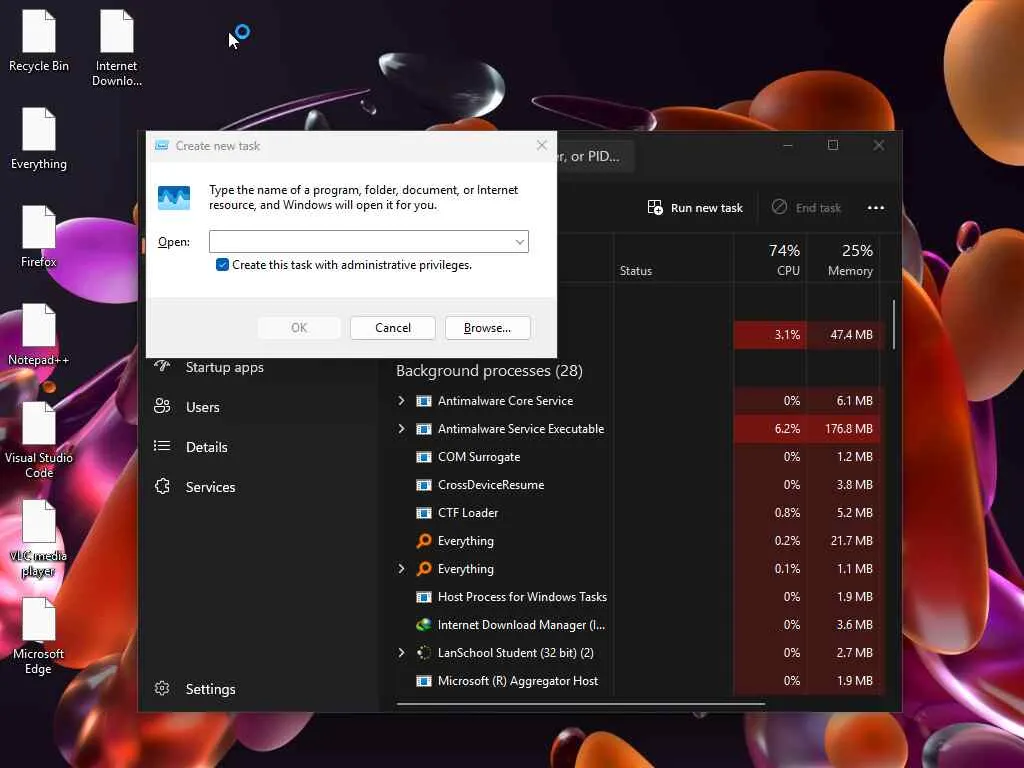Maximize the Task Manager window
The height and width of the screenshot is (768, 1024).
[833, 145]
